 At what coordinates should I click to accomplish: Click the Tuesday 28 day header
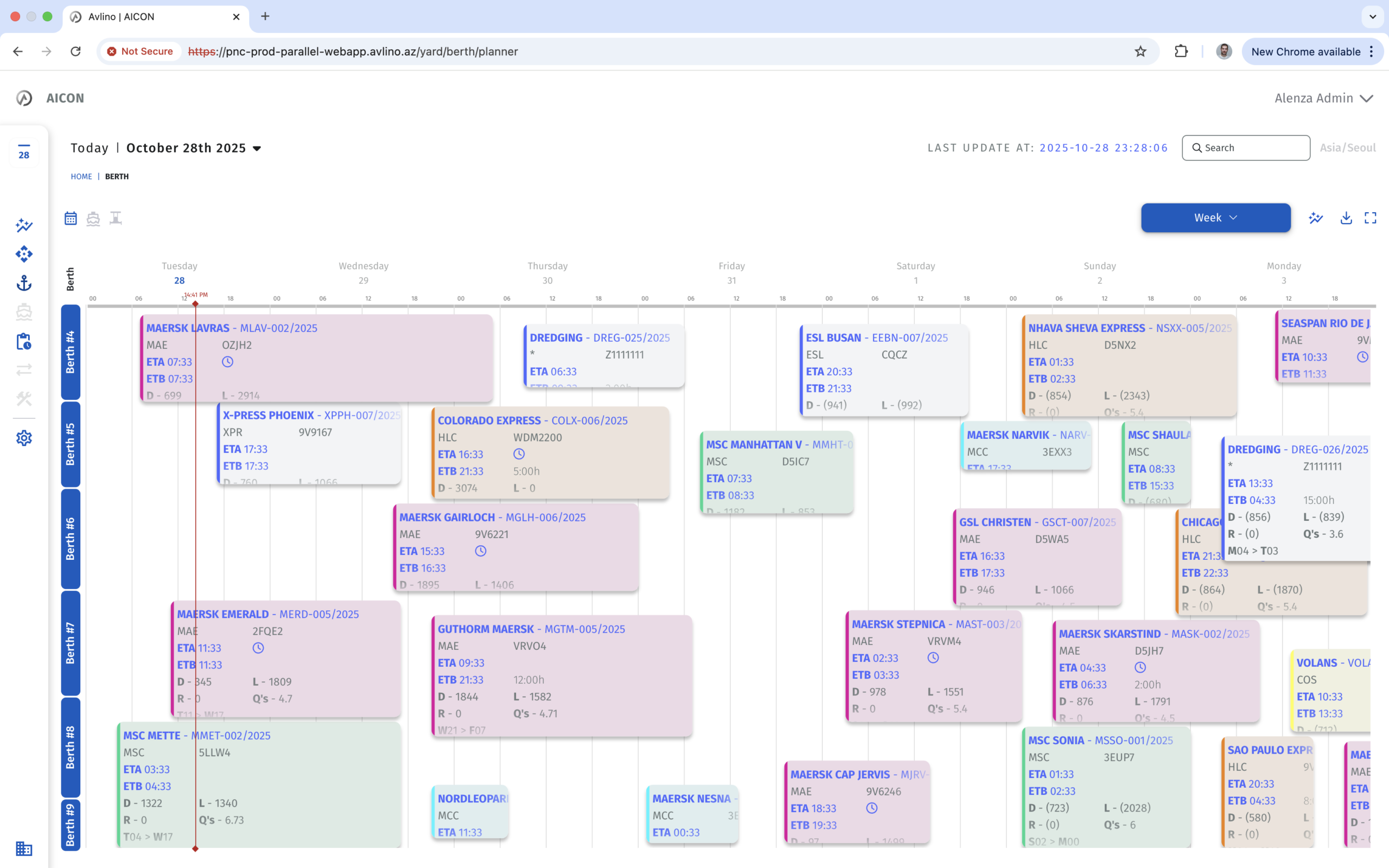[179, 273]
